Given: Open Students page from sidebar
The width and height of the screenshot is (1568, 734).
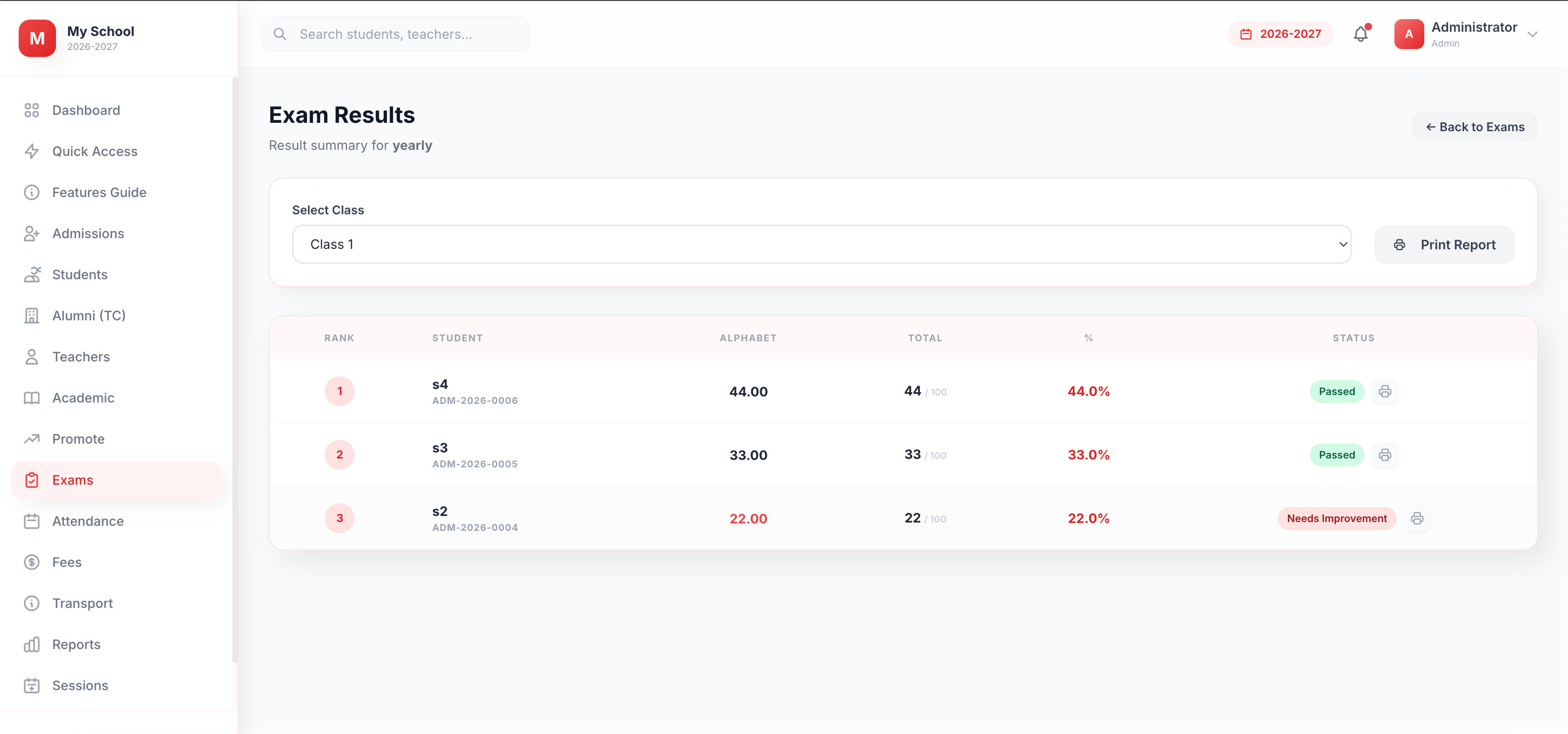Looking at the screenshot, I should tap(80, 275).
